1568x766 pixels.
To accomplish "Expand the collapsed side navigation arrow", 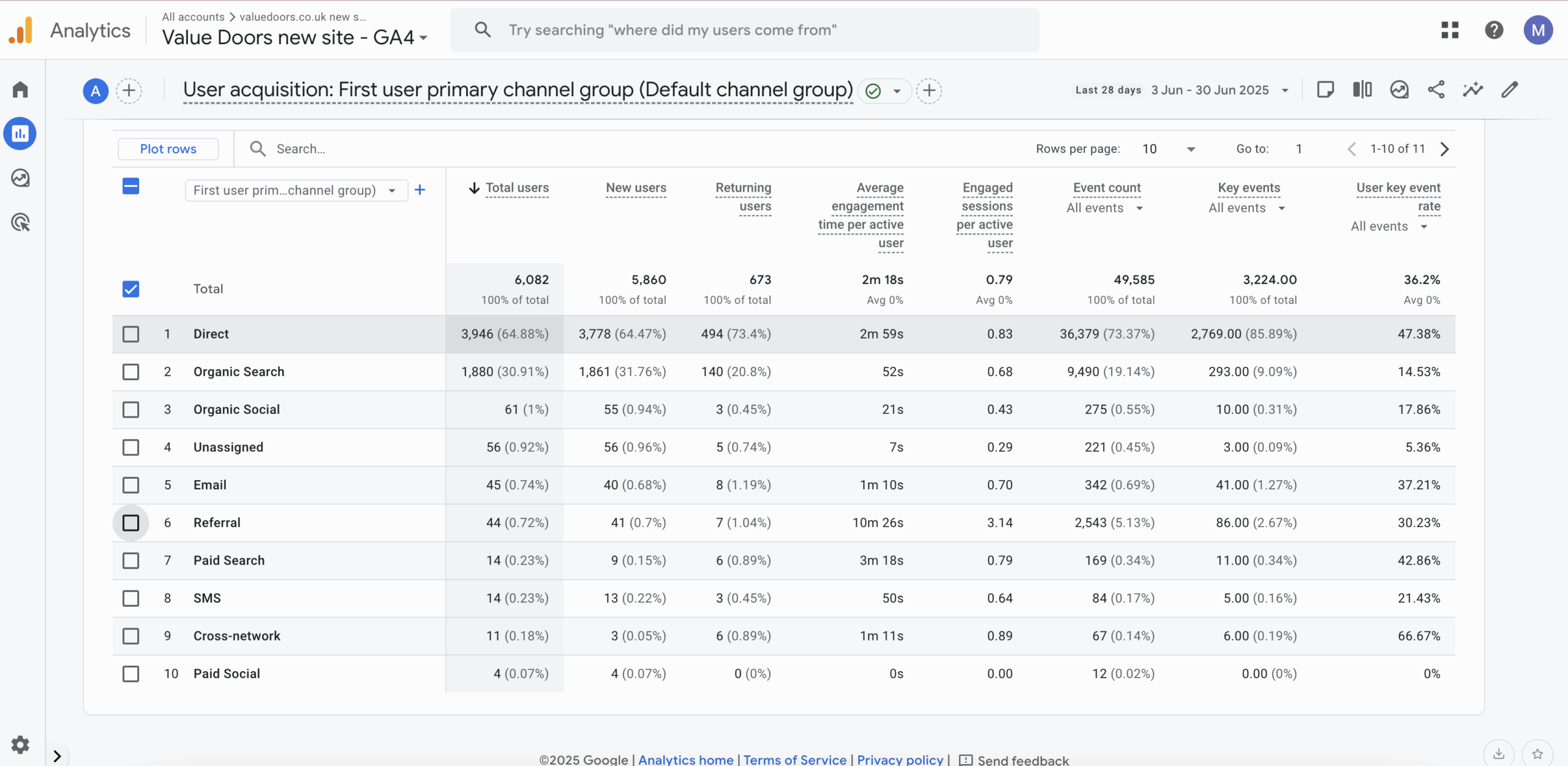I will 57,756.
